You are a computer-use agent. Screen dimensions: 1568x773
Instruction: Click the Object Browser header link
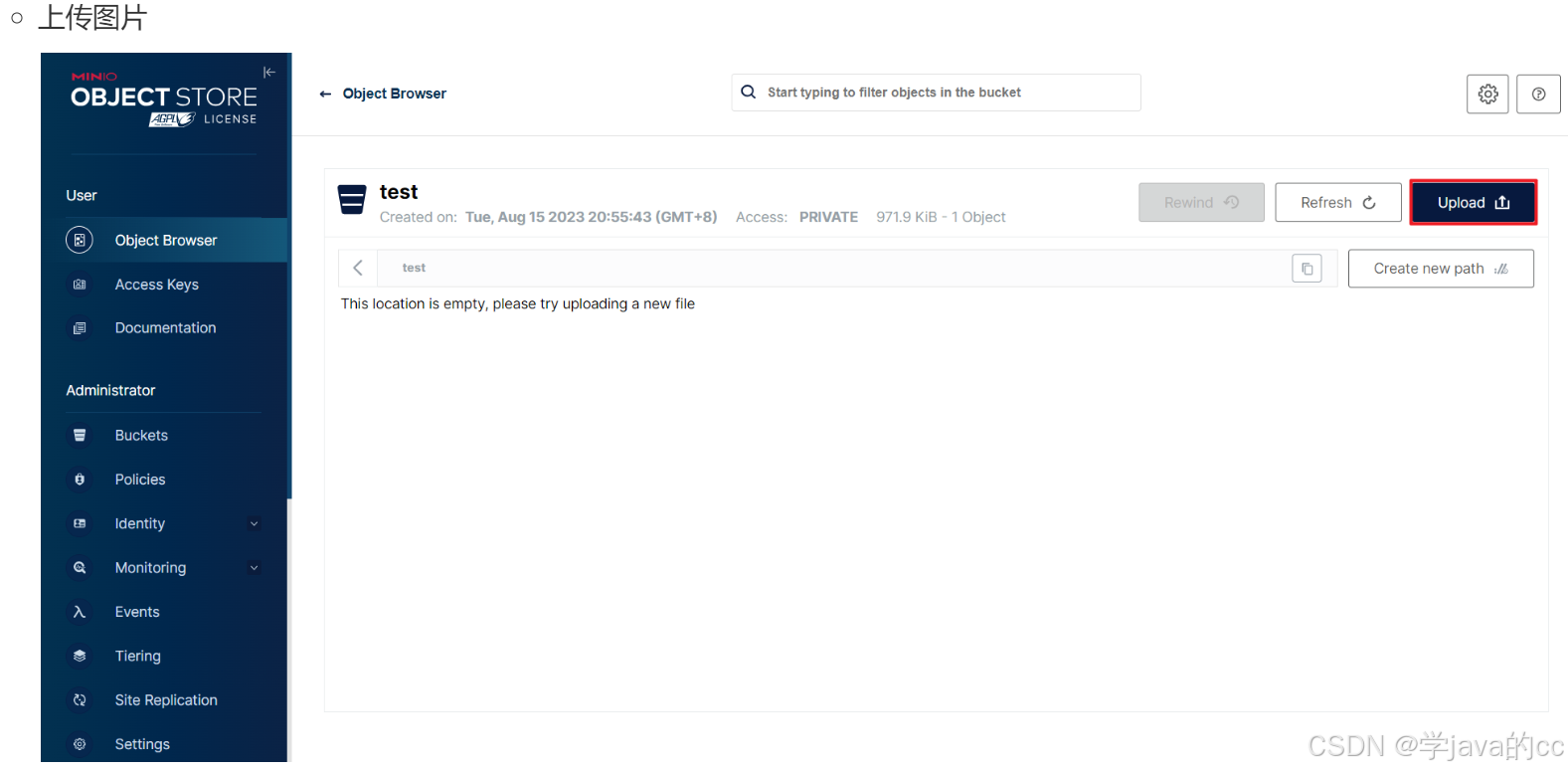395,94
